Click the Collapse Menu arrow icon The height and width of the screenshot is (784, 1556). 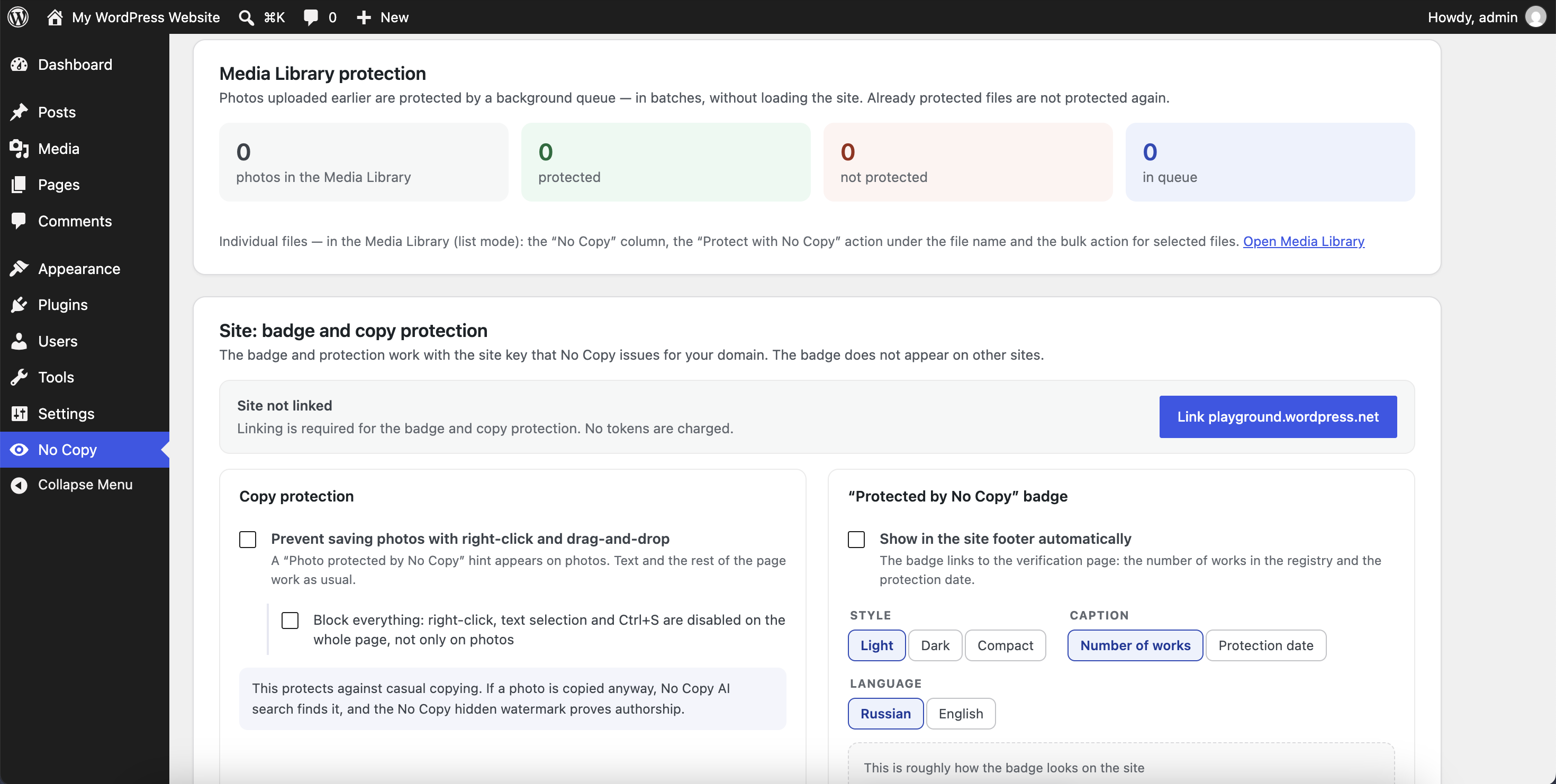coord(20,485)
